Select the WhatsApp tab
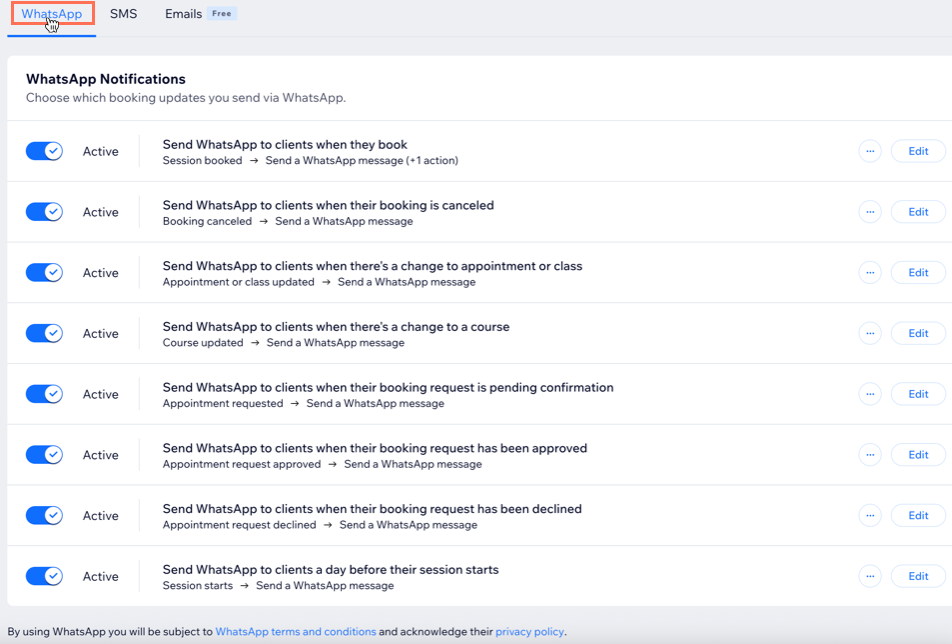 (x=52, y=14)
